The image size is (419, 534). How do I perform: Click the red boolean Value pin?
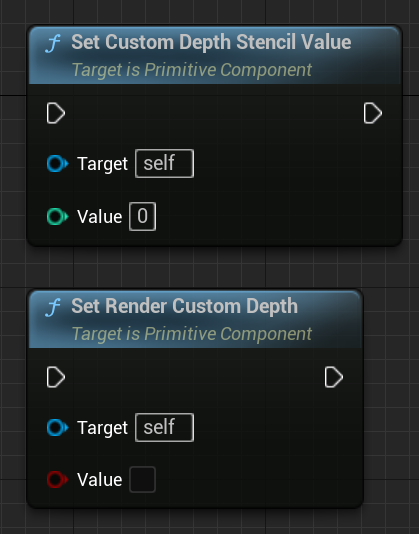(x=57, y=480)
